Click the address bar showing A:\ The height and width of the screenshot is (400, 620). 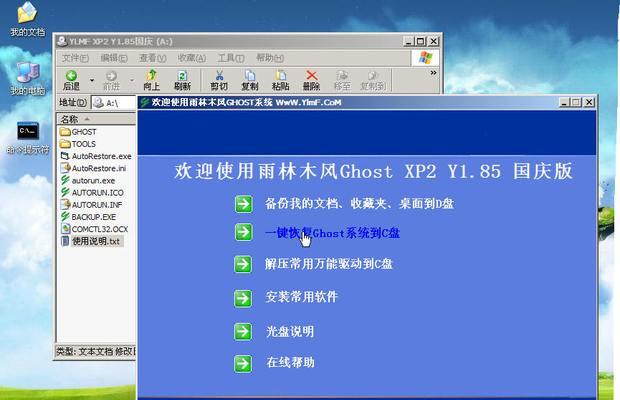coord(114,103)
